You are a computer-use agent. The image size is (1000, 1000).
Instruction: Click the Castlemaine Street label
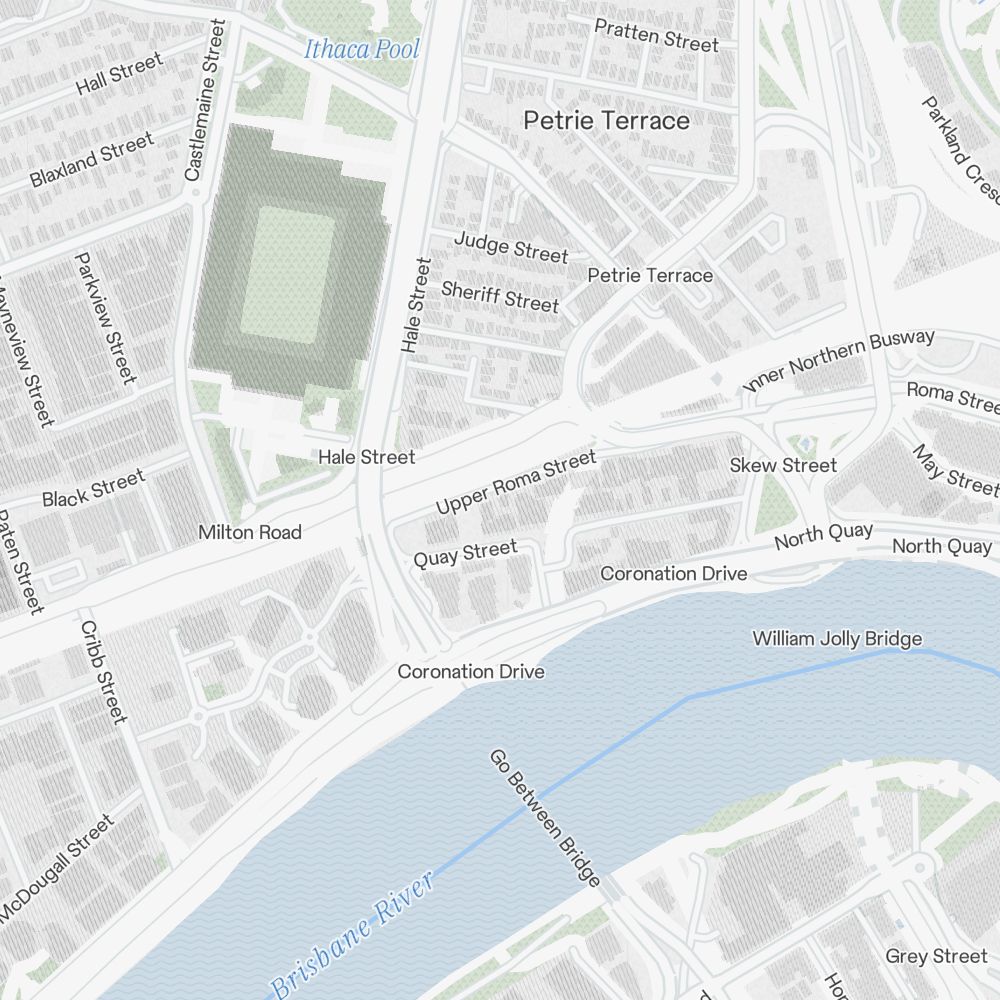[x=205, y=100]
